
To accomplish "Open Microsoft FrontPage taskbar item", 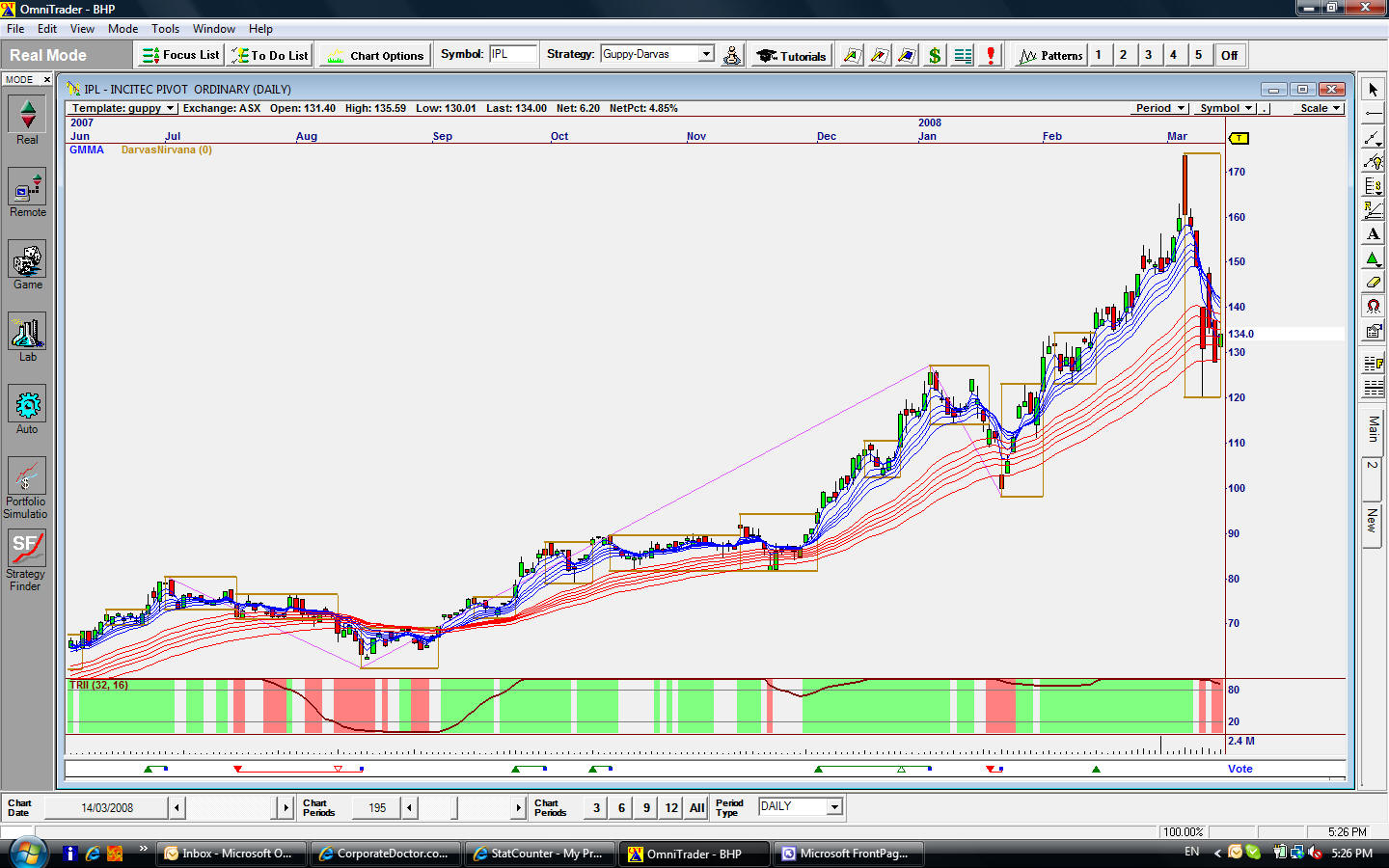I will point(848,854).
